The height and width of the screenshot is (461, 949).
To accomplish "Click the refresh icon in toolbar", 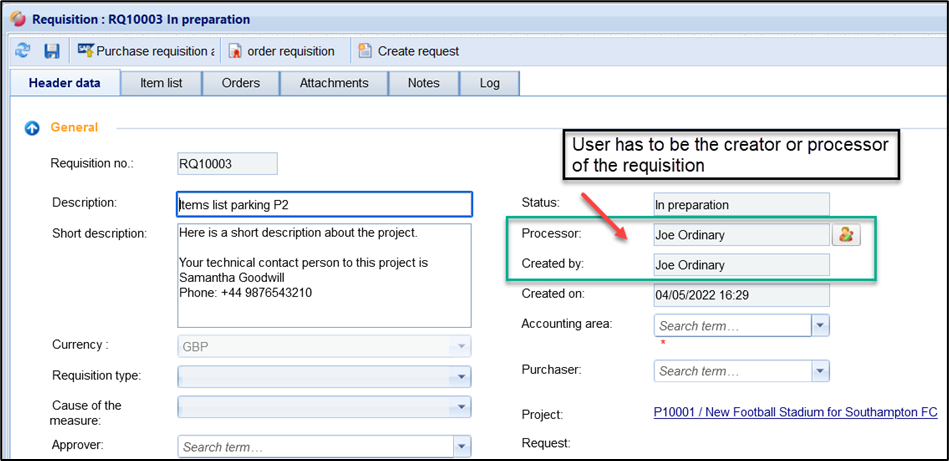I will point(23,51).
